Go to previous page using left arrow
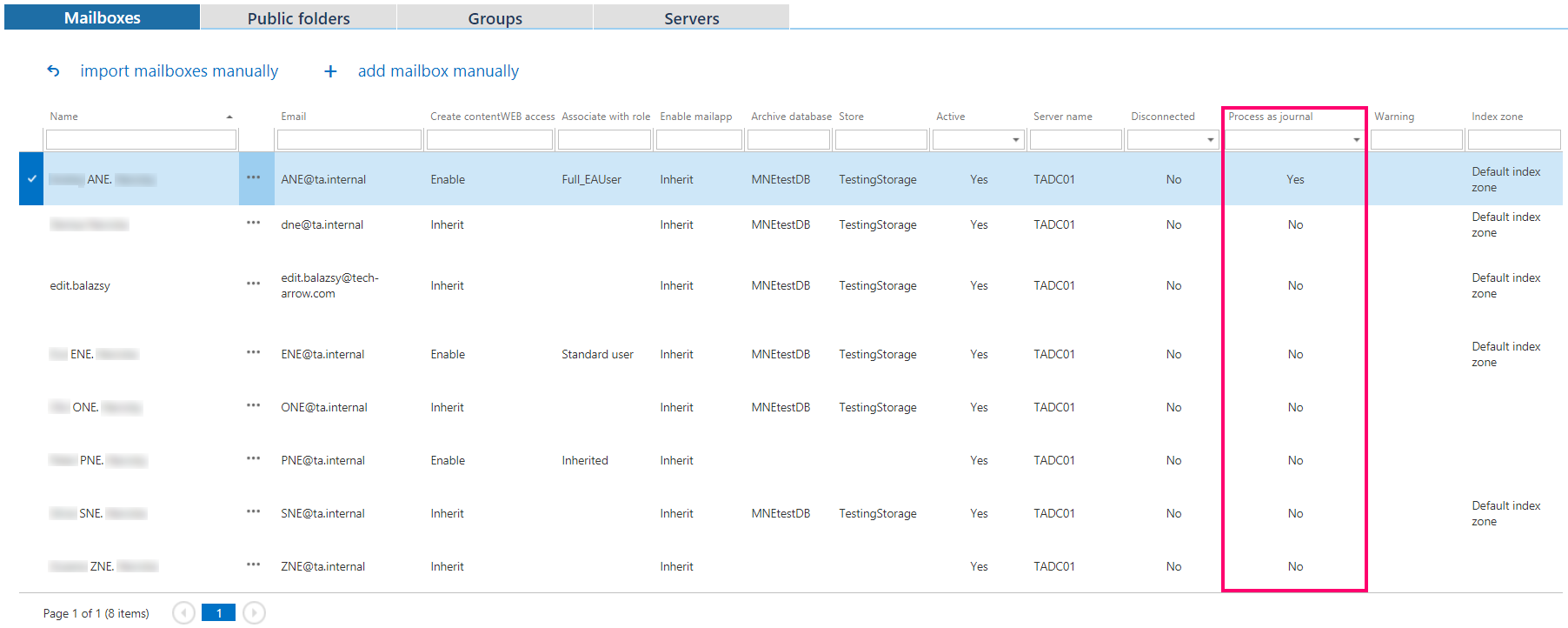Viewport: 1568px width, 628px height. tap(183, 613)
